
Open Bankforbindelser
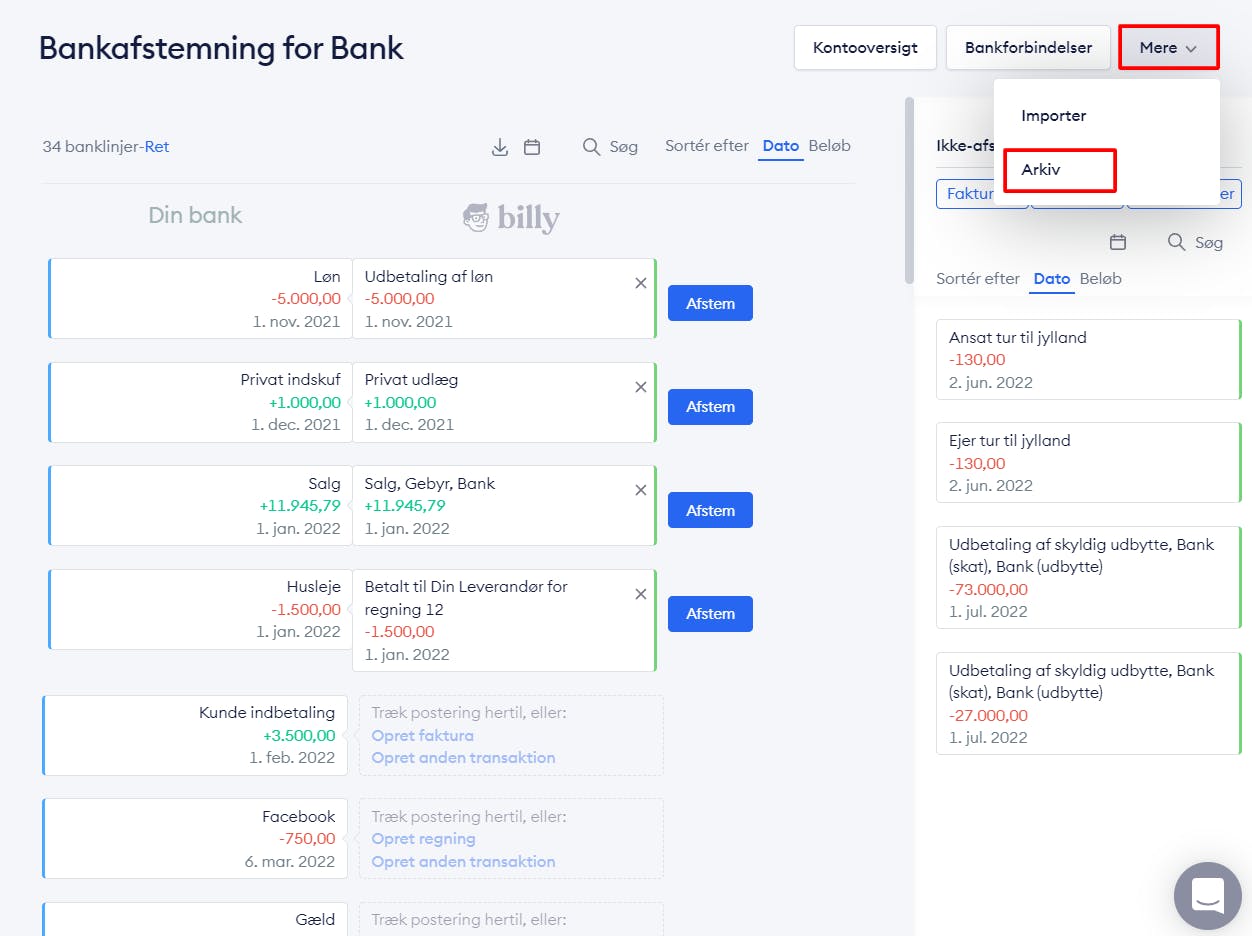point(1028,48)
